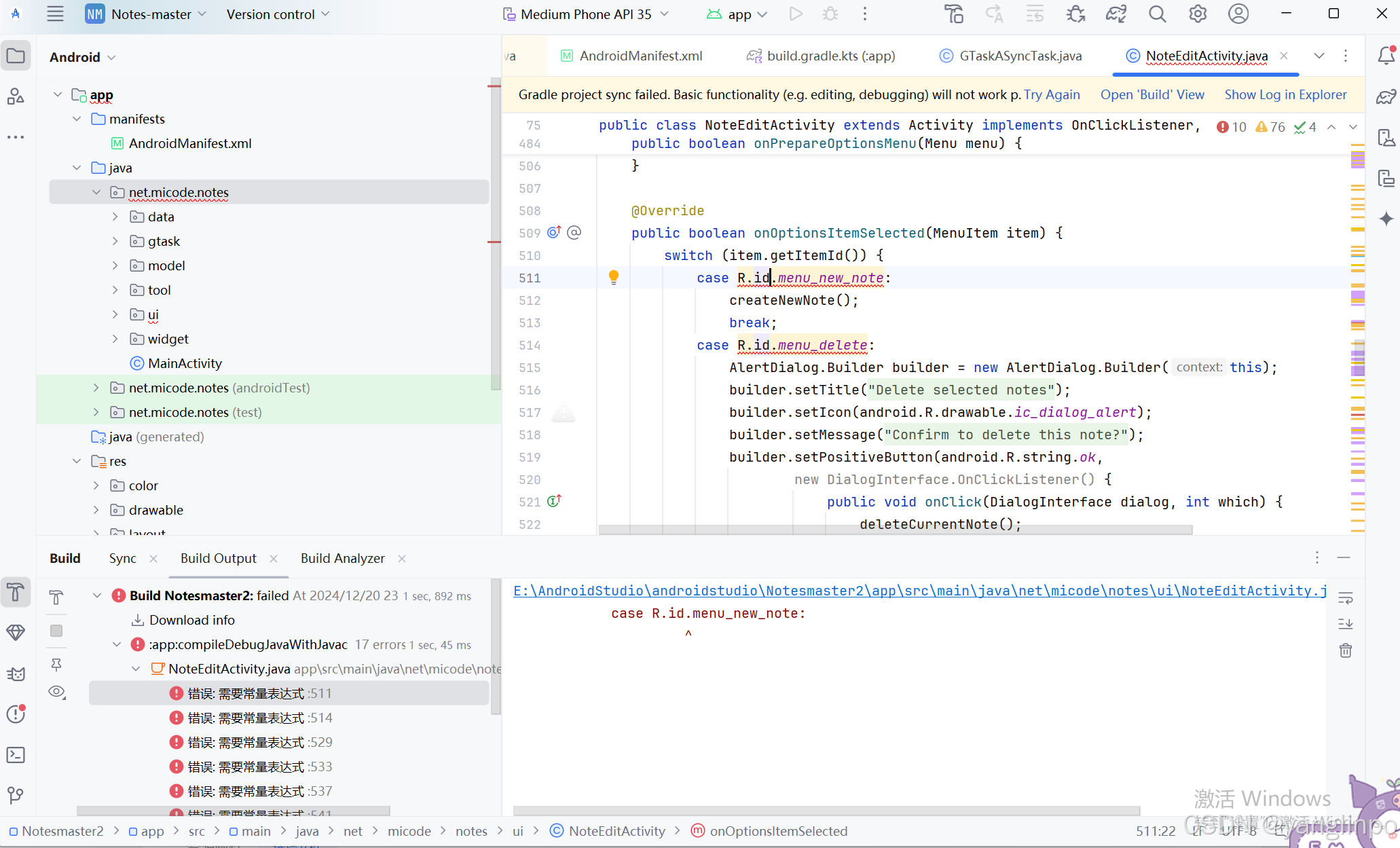Open the Logcat tool window icon
Image resolution: width=1400 pixels, height=848 pixels.
(x=16, y=674)
